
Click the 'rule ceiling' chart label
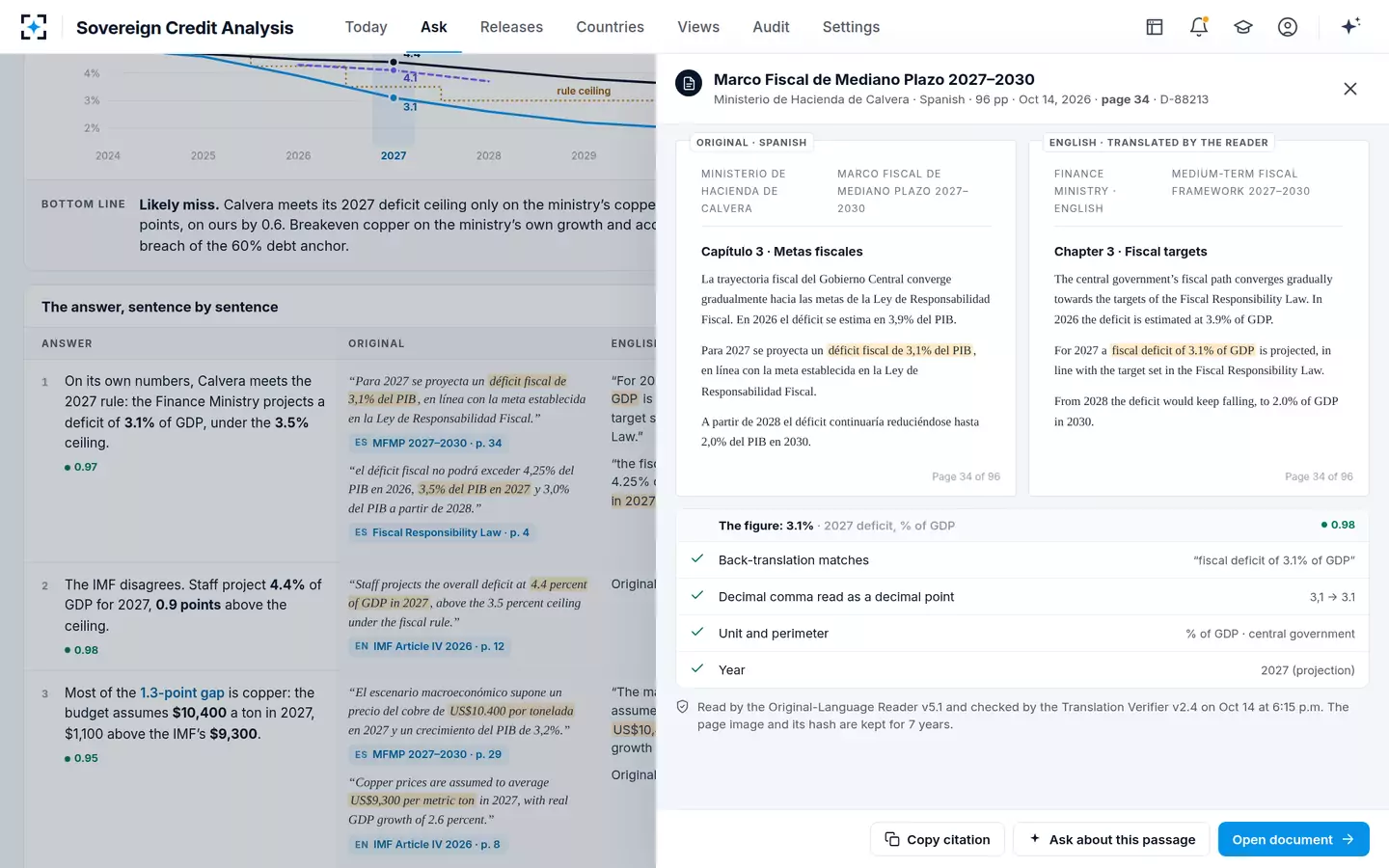click(584, 91)
